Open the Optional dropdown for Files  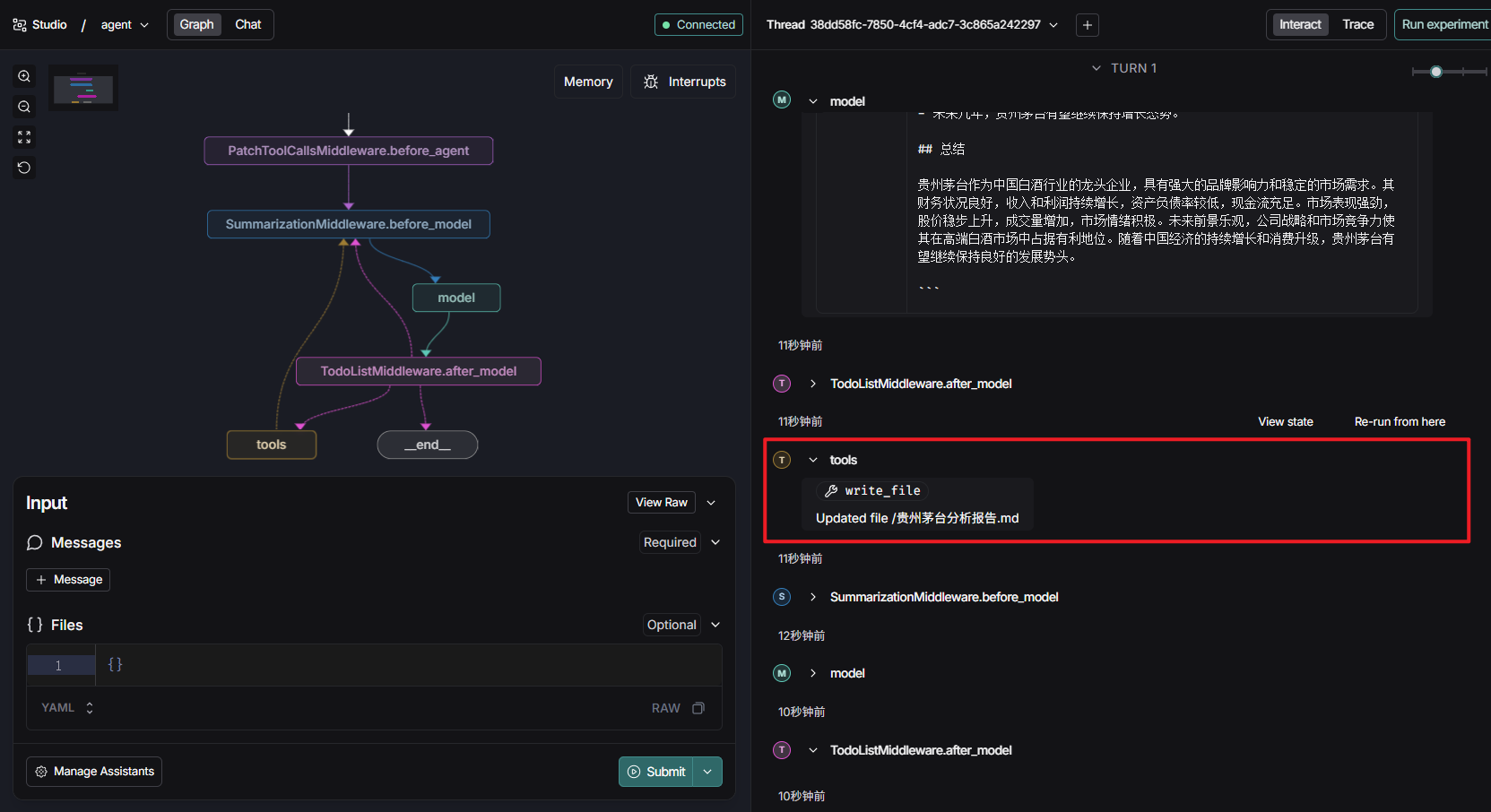pos(683,625)
